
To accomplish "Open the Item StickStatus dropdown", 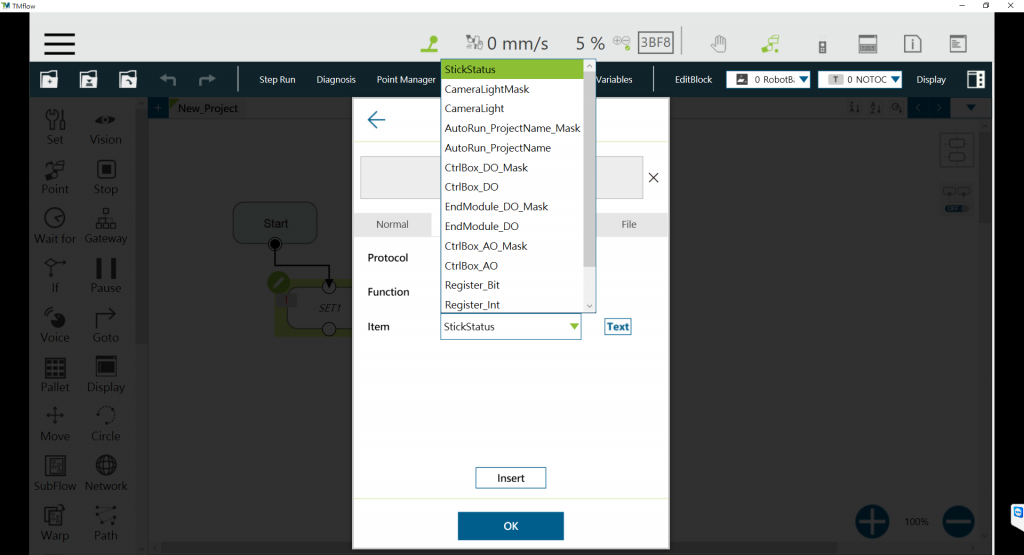I will pos(510,327).
